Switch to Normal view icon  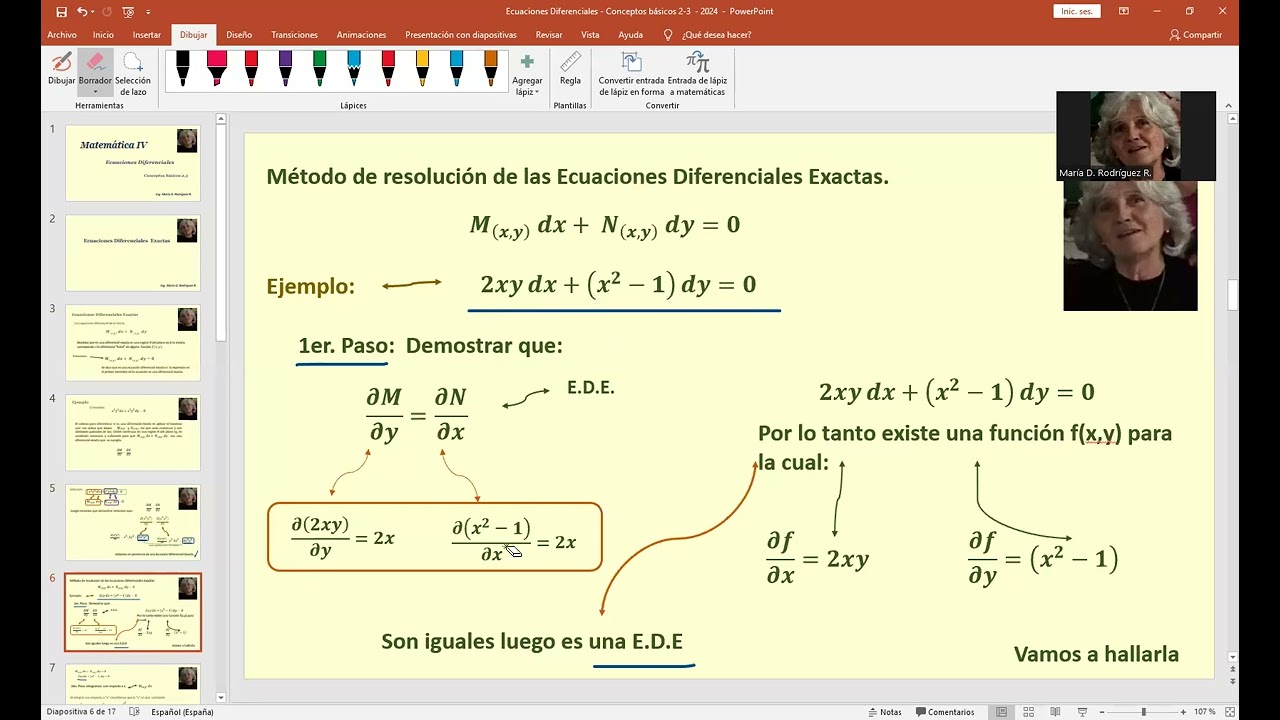pyautogui.click(x=1002, y=712)
